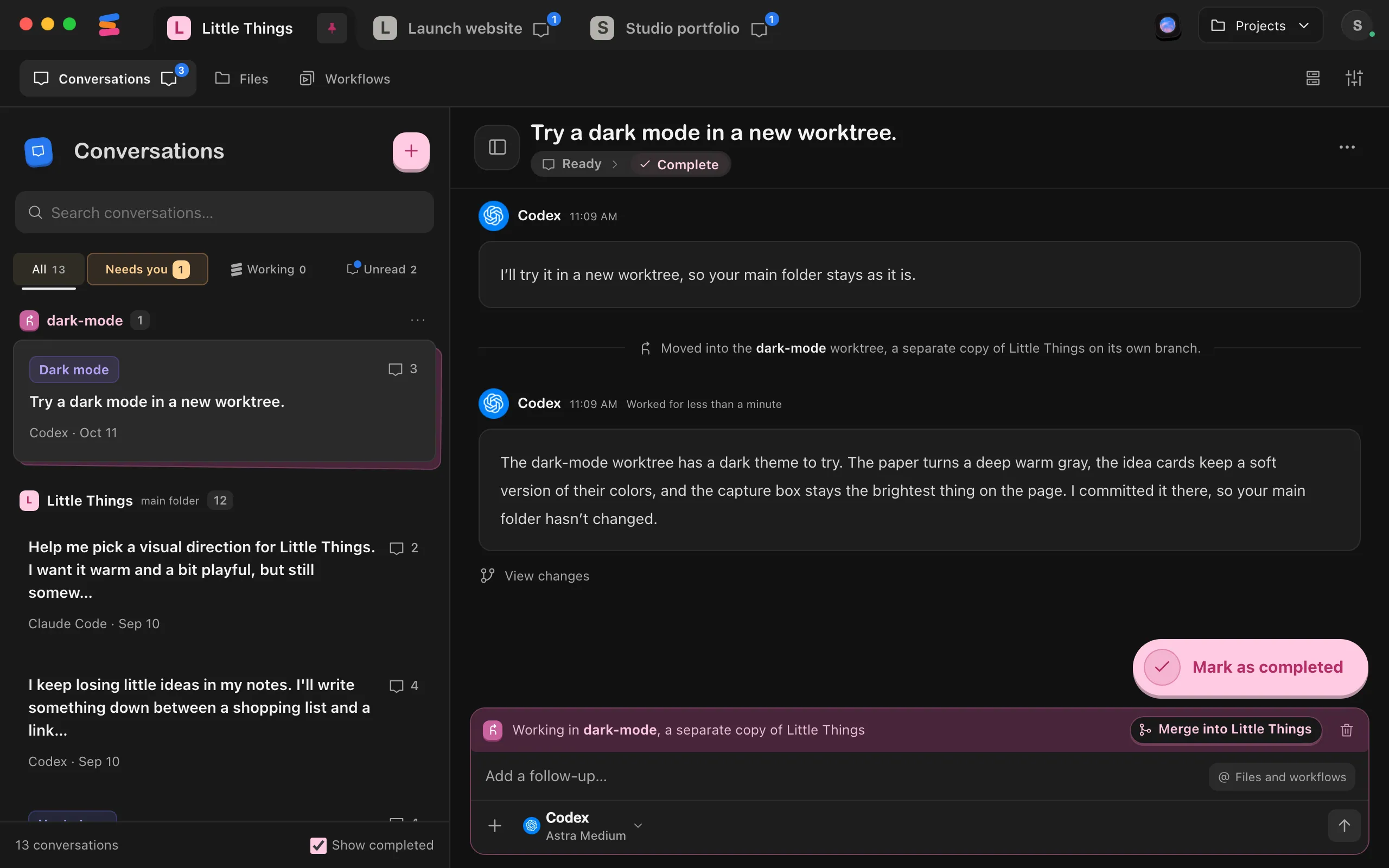The width and height of the screenshot is (1389, 868).
Task: Open the Workflows tab
Action: coord(345,79)
